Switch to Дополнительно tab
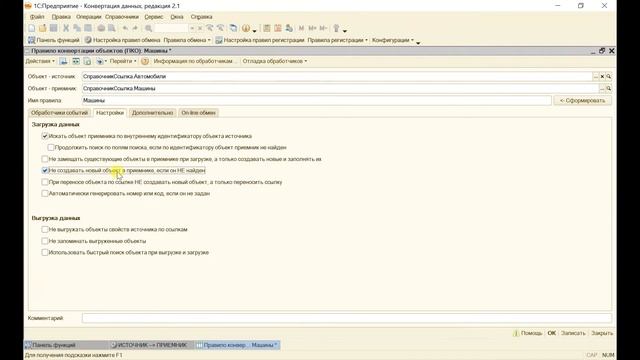Screen dimensions: 640x360 point(153,113)
